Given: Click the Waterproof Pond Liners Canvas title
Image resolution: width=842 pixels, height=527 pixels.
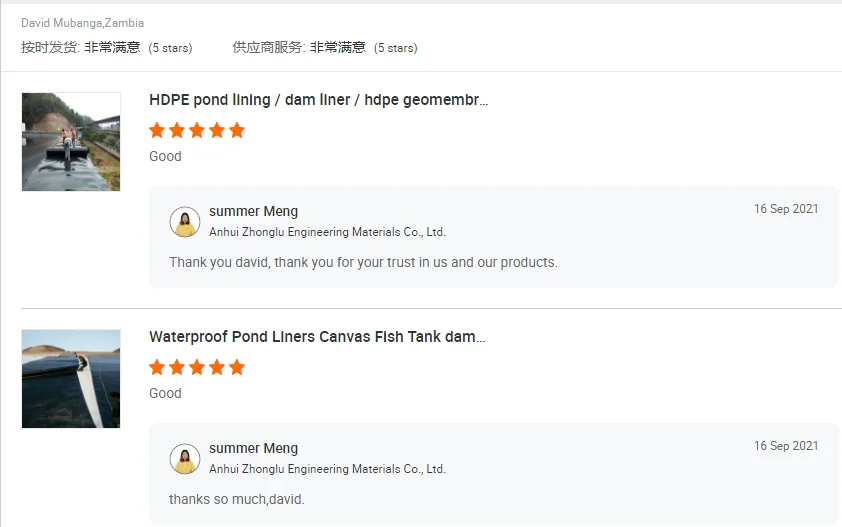Looking at the screenshot, I should click(317, 337).
